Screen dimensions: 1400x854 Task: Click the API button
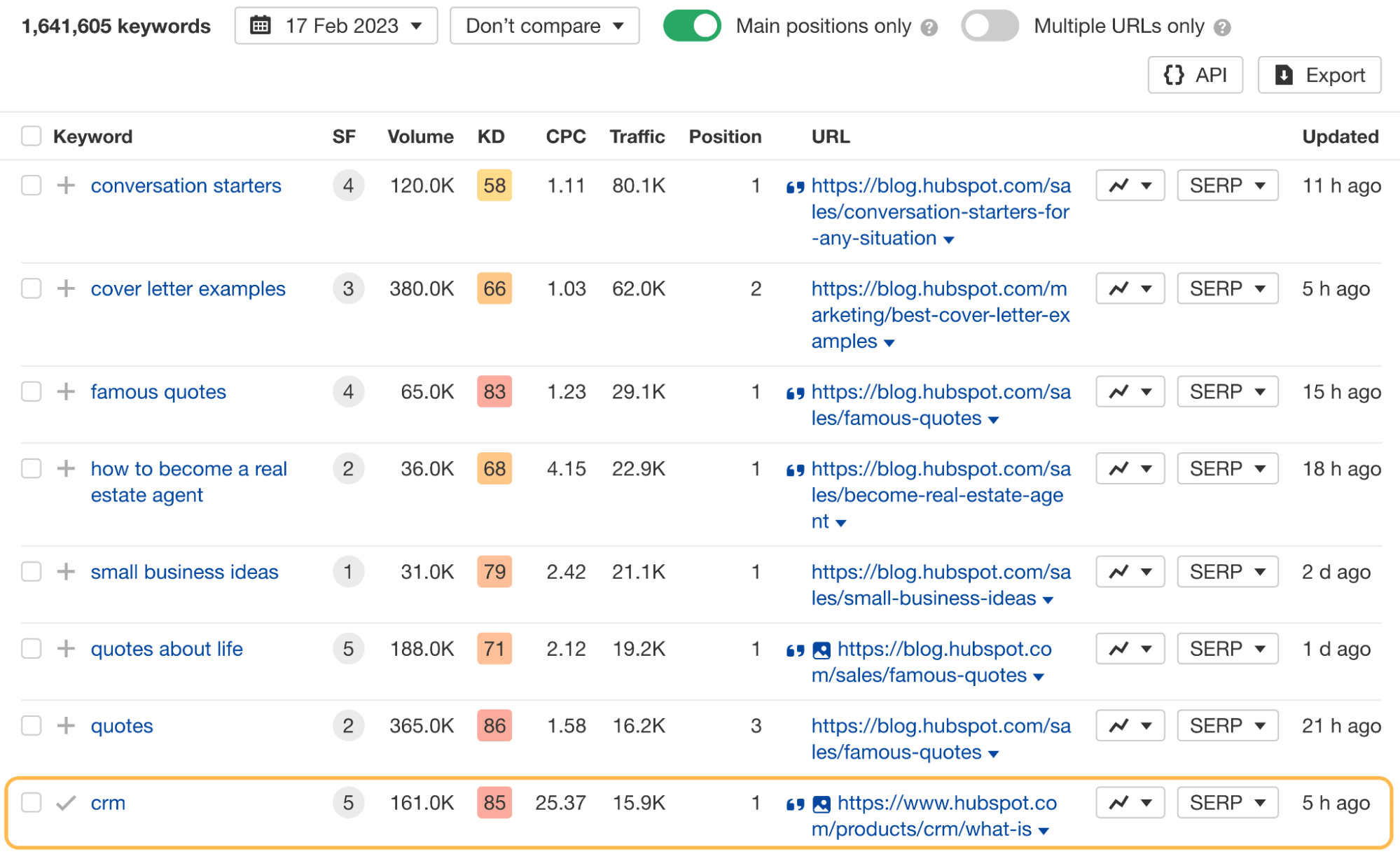click(1200, 74)
